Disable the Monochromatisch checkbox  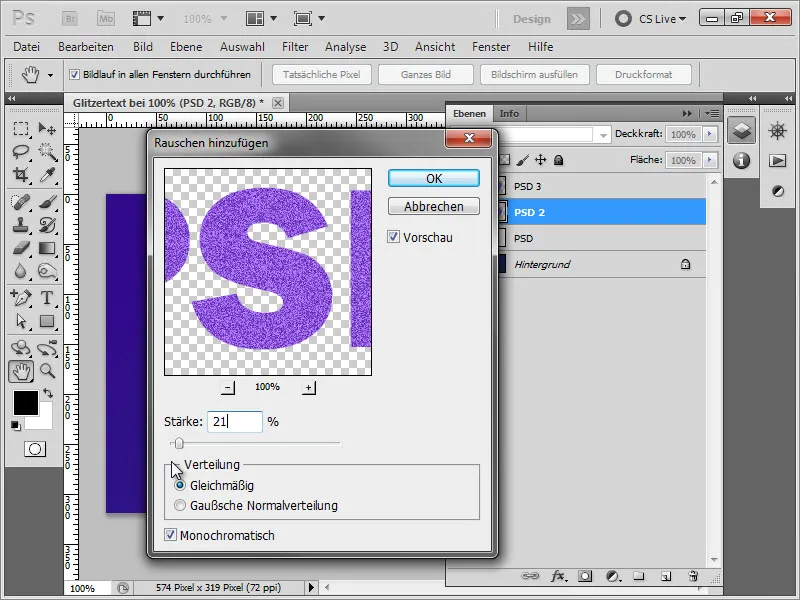point(170,536)
